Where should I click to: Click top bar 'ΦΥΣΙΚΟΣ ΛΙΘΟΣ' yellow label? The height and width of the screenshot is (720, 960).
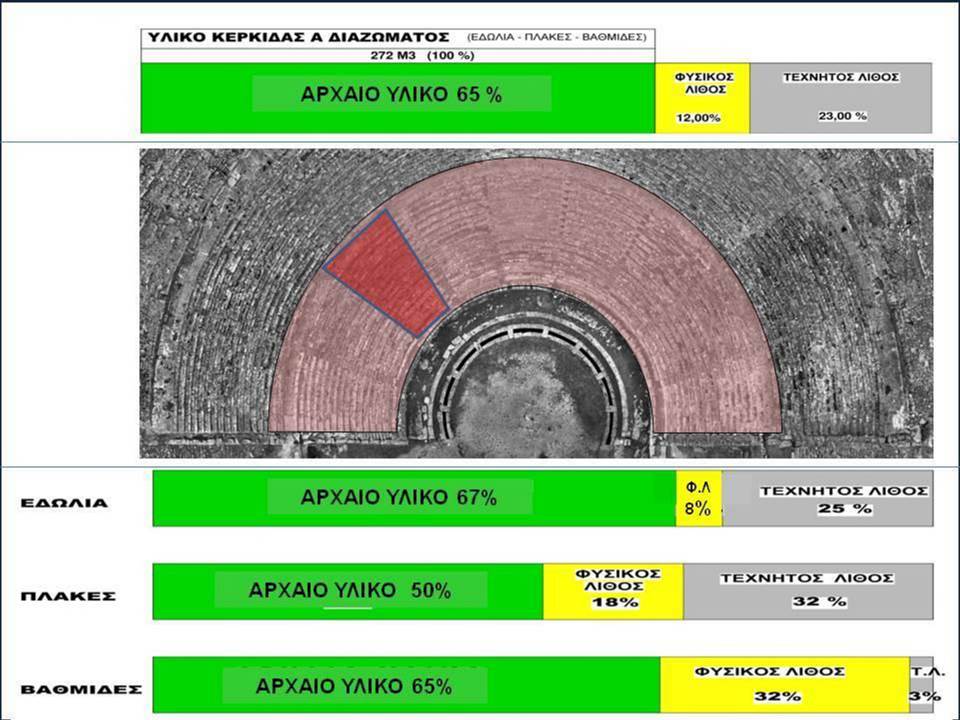coord(704,83)
